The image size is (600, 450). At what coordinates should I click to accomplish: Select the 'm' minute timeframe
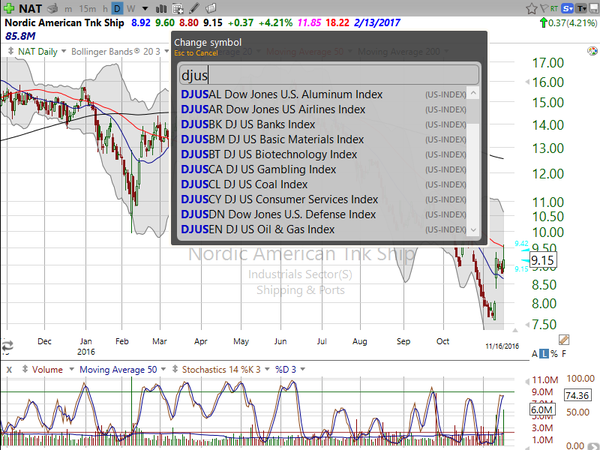coord(68,8)
